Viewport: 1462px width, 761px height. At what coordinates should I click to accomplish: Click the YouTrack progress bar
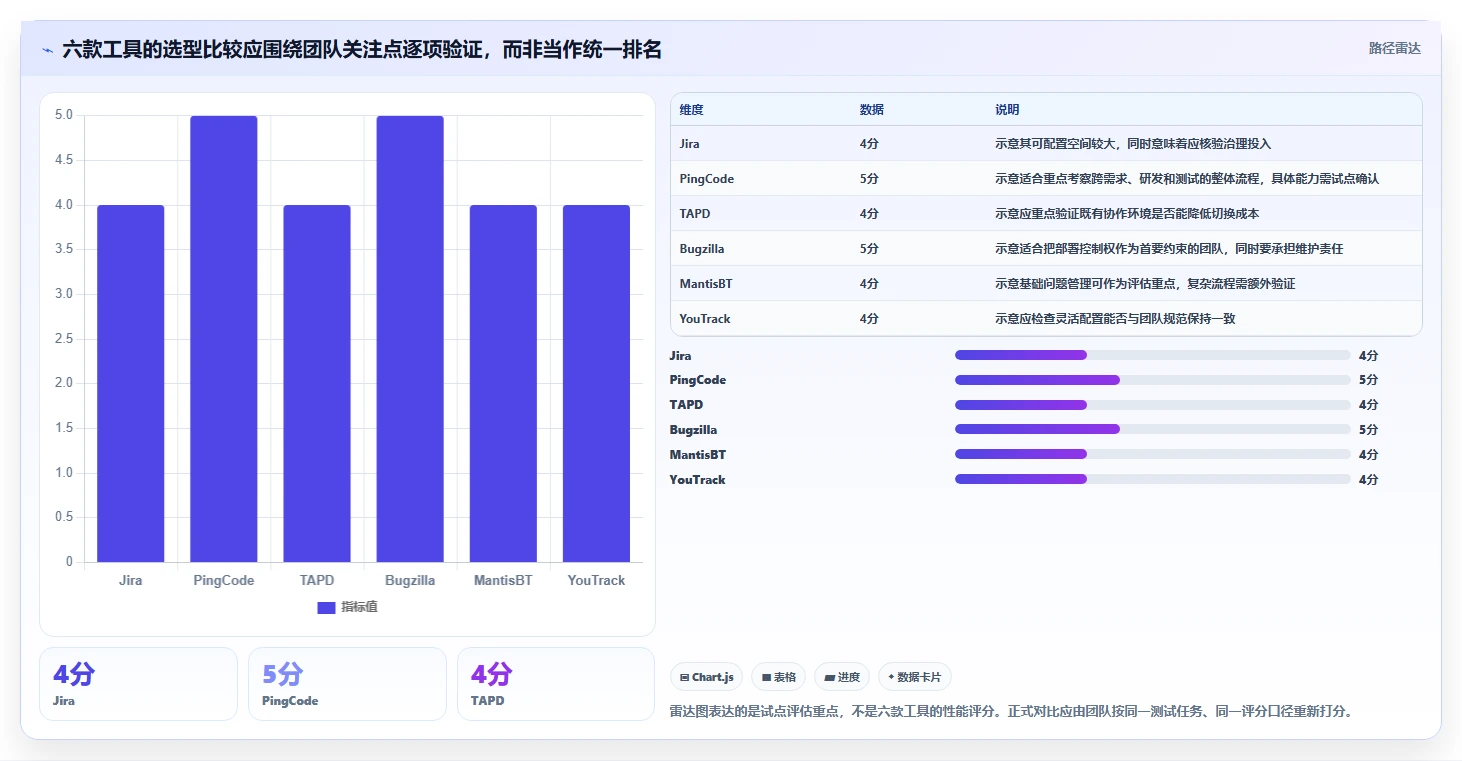(1153, 479)
